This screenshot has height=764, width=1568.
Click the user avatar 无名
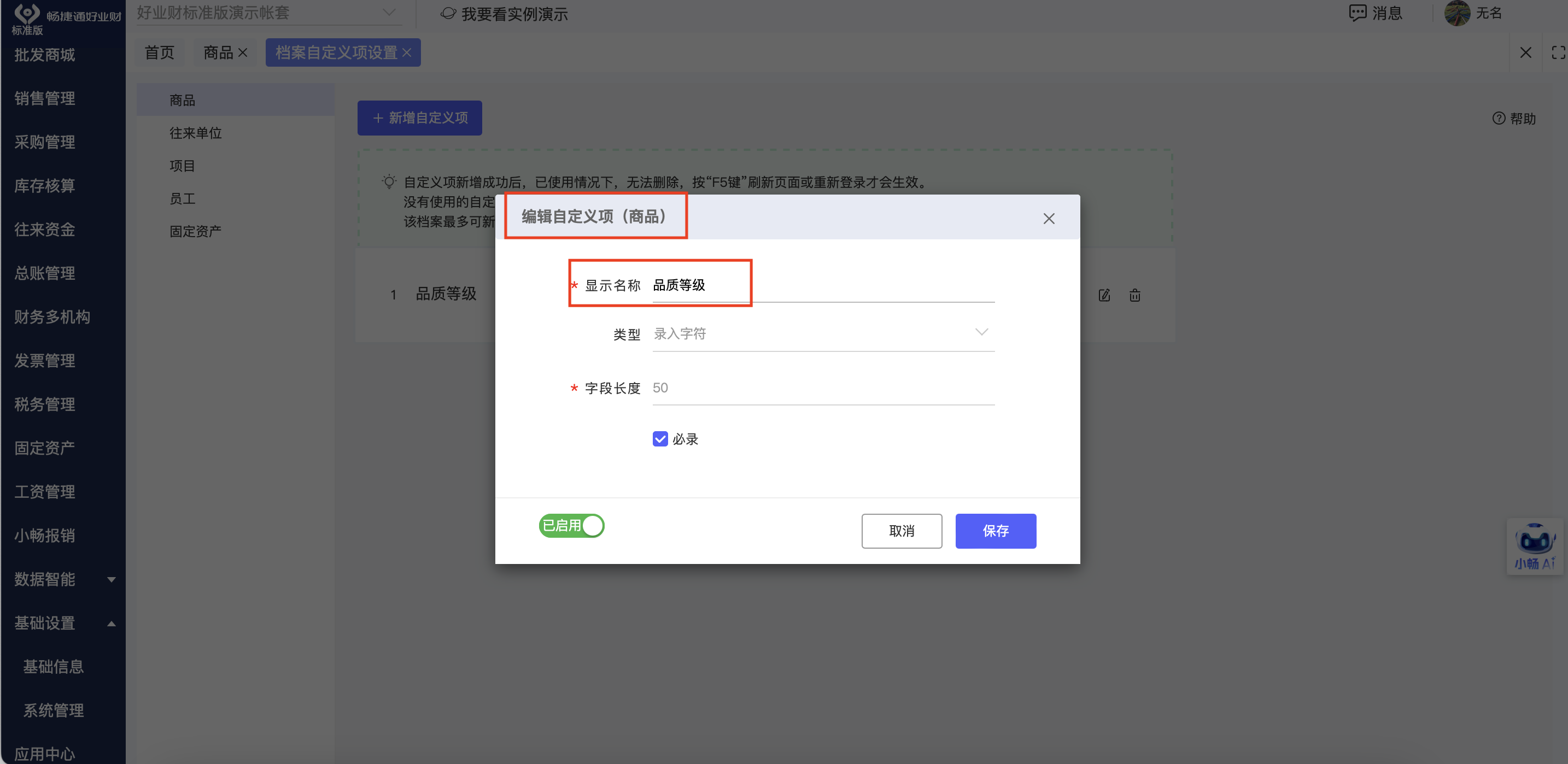(1456, 13)
